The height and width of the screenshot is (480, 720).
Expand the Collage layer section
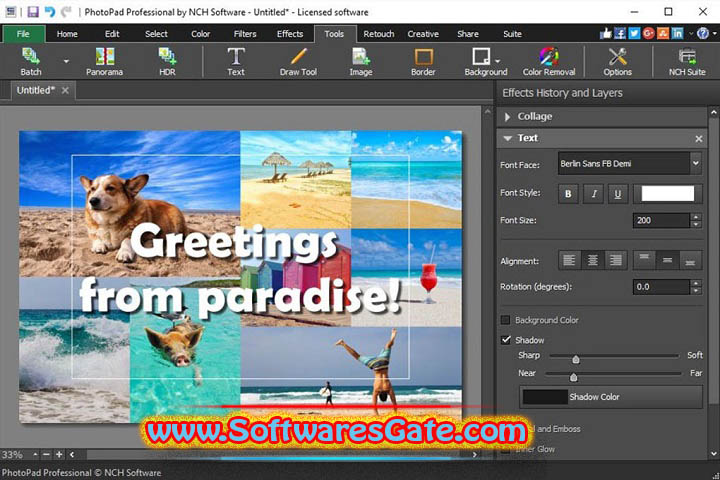[507, 117]
